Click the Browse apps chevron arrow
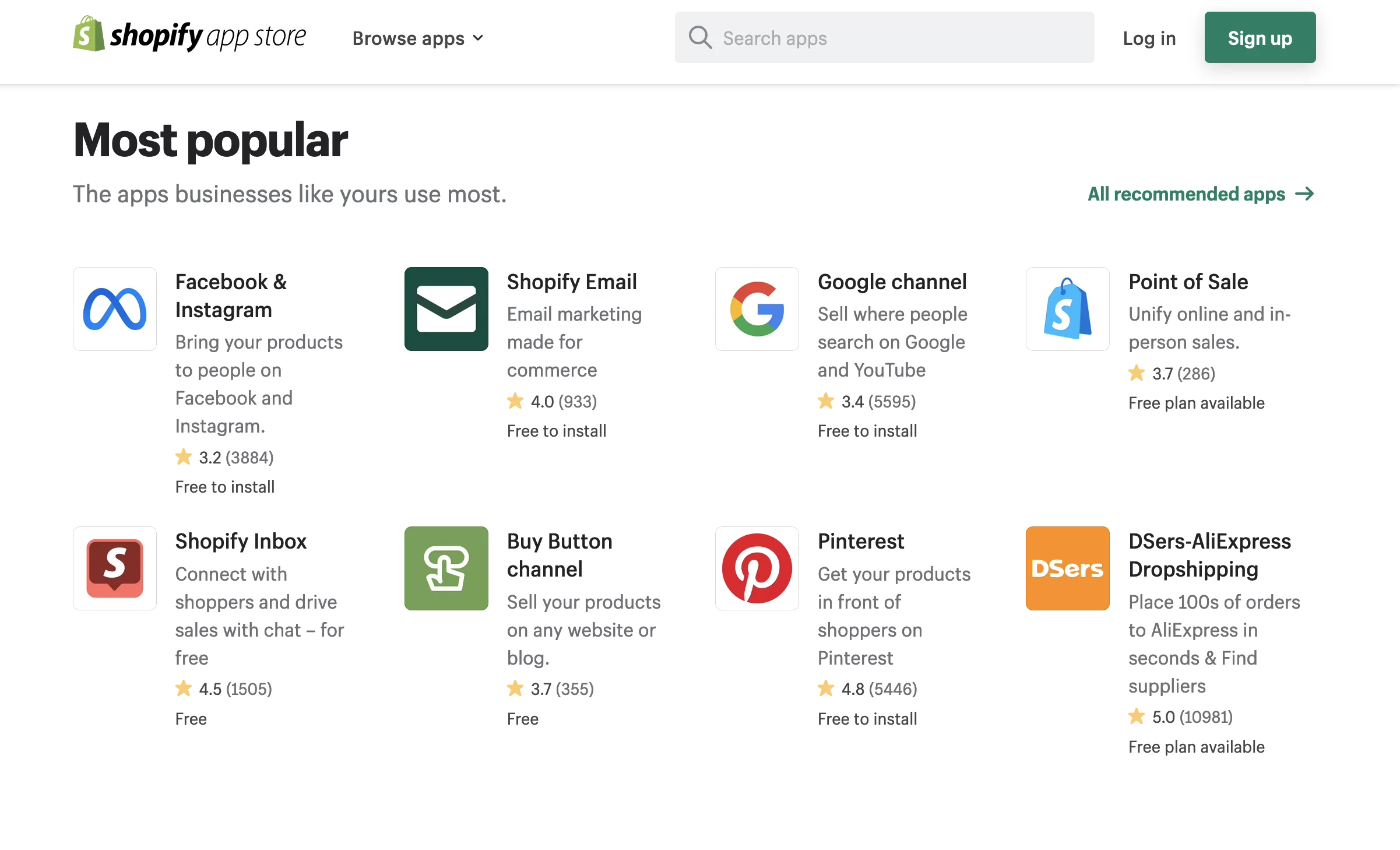This screenshot has width=1400, height=850. coord(478,38)
